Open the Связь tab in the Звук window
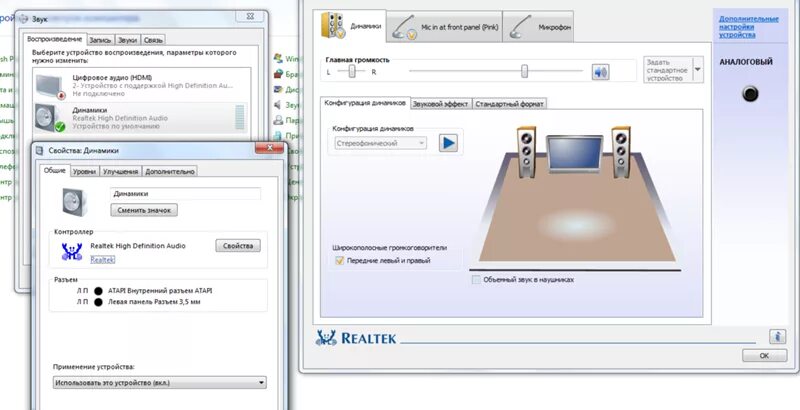 tap(153, 40)
